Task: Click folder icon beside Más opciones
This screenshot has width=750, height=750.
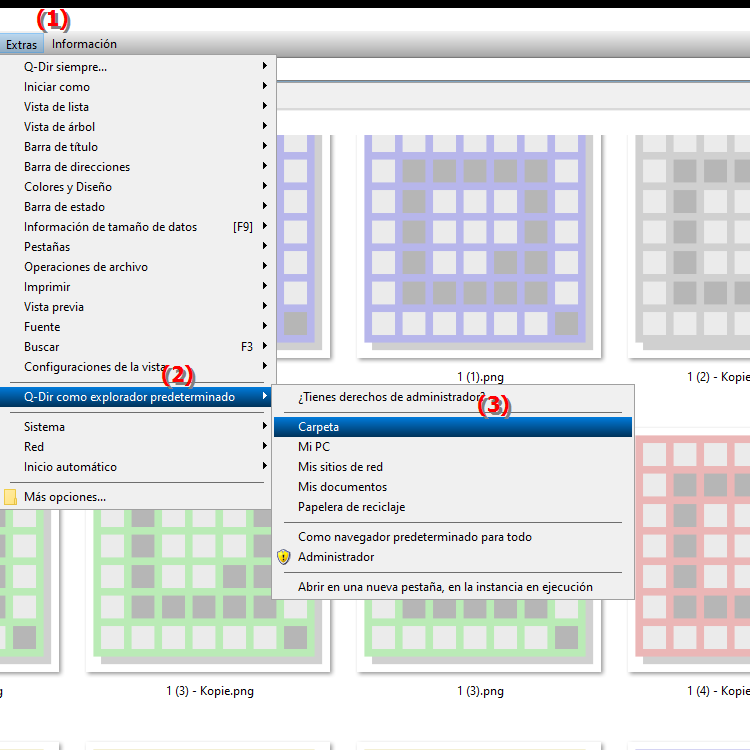Action: 11,497
